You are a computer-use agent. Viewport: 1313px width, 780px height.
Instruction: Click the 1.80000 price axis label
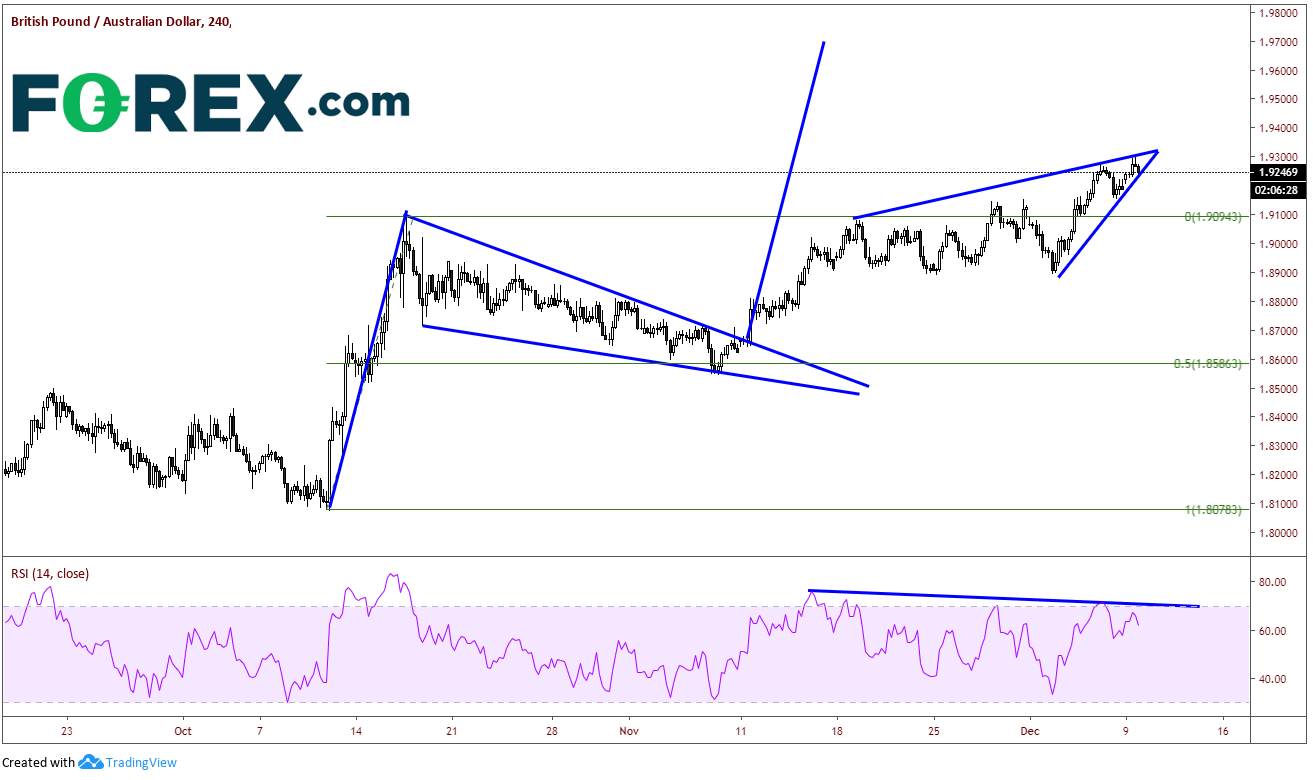click(x=1280, y=533)
